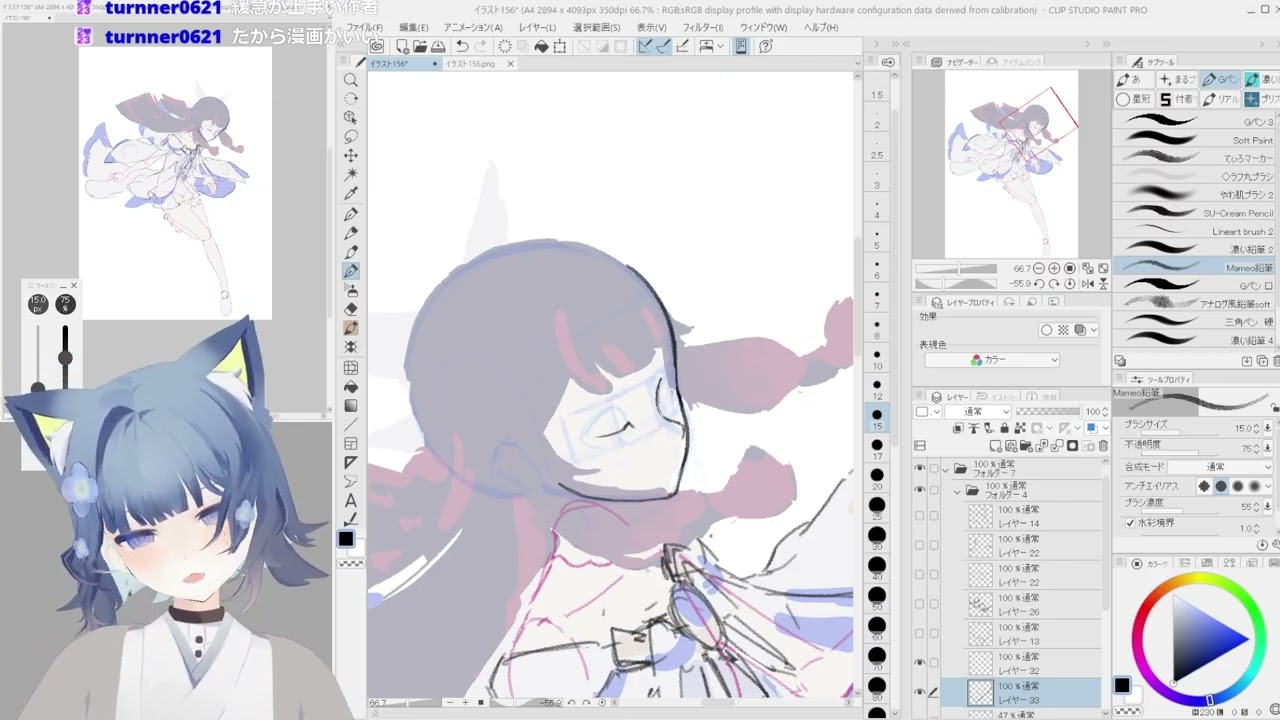Redo with the forward arrow icon
This screenshot has width=1280, height=720.
(481, 46)
